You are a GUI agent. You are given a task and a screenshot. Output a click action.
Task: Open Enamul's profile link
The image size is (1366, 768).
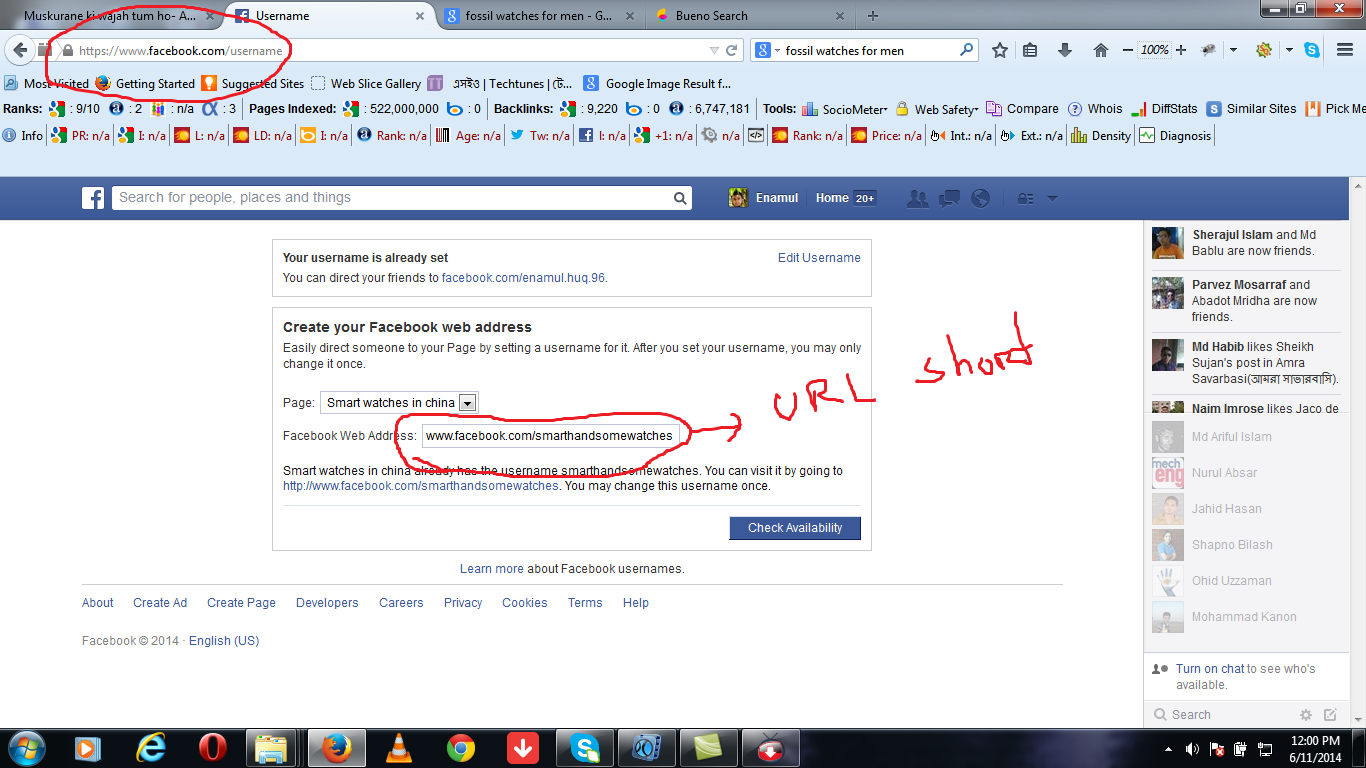point(764,198)
